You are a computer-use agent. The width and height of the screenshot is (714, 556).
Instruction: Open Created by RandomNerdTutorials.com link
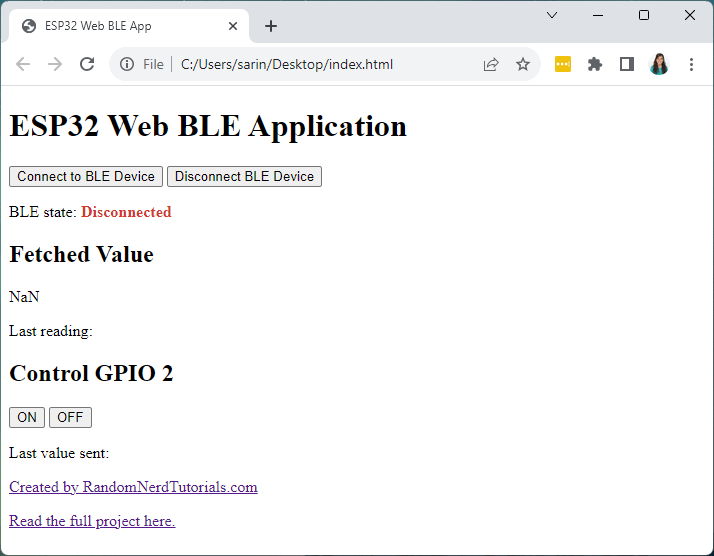click(133, 487)
